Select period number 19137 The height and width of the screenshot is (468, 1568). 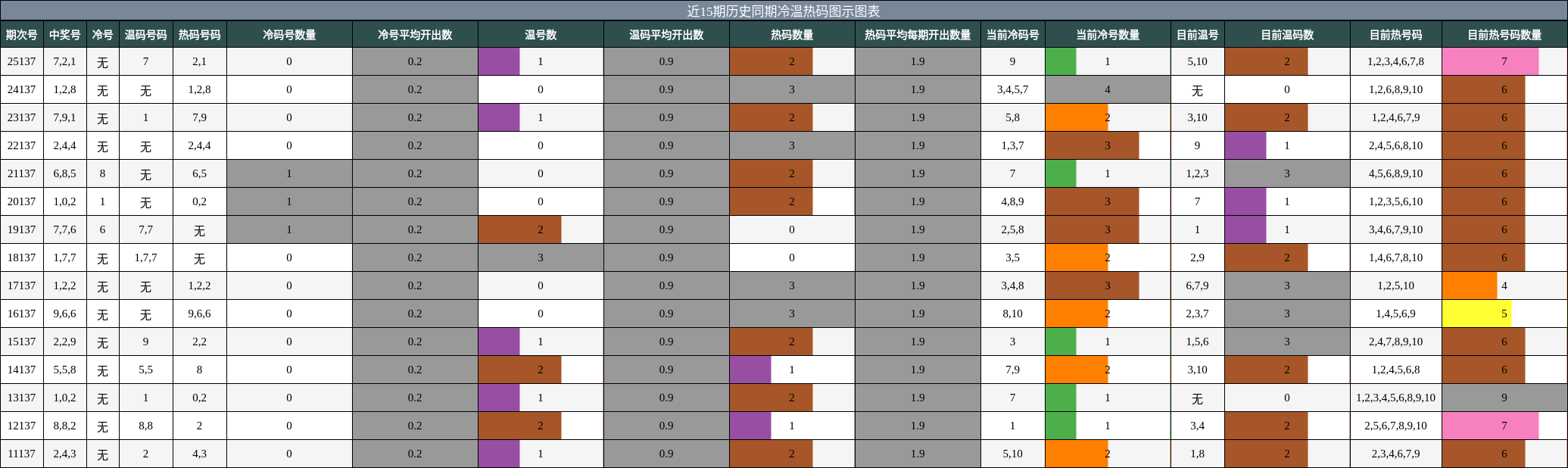pyautogui.click(x=21, y=229)
